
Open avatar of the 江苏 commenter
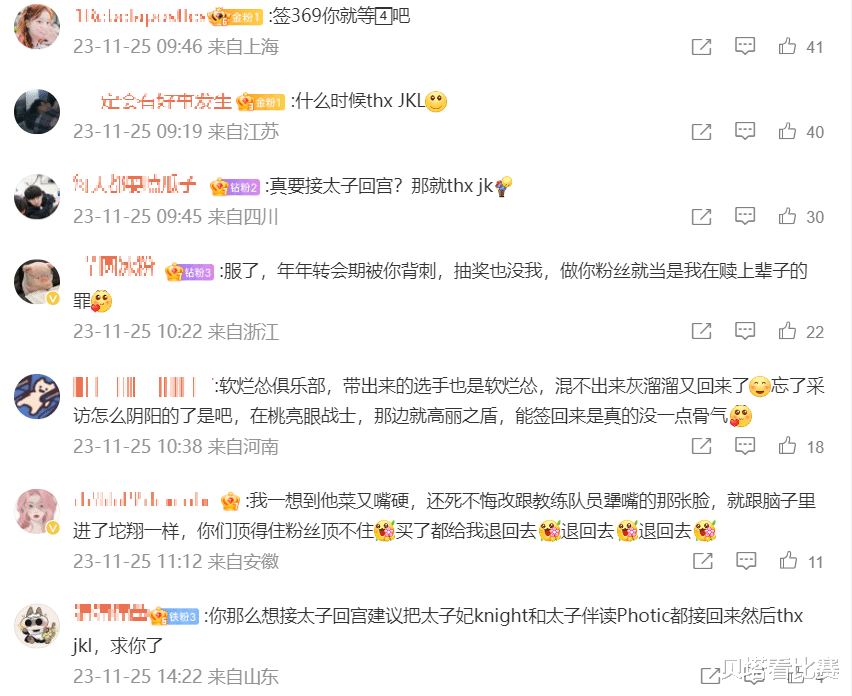click(x=36, y=111)
